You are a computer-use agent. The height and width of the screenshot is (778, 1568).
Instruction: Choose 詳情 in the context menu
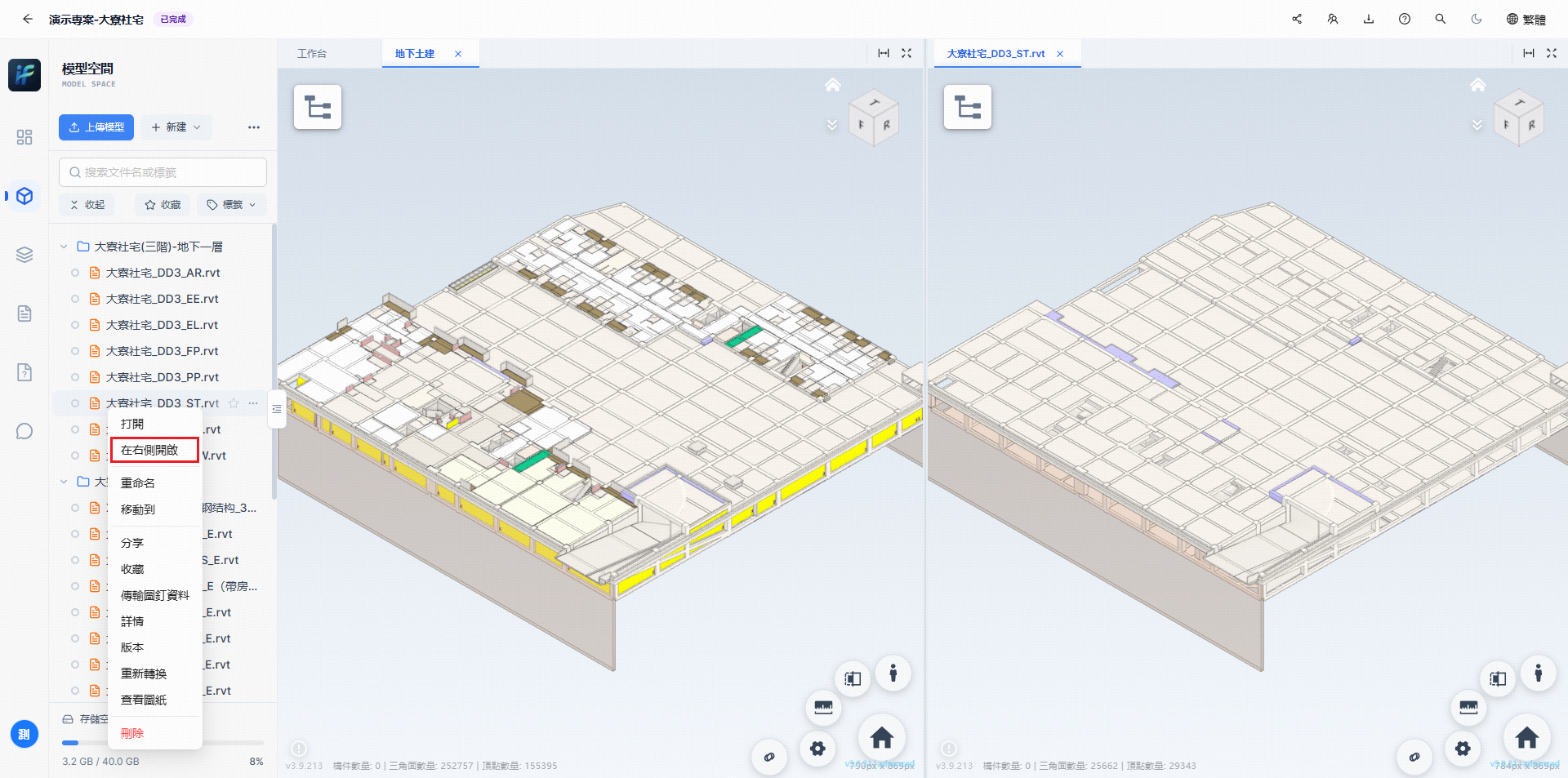(x=155, y=621)
